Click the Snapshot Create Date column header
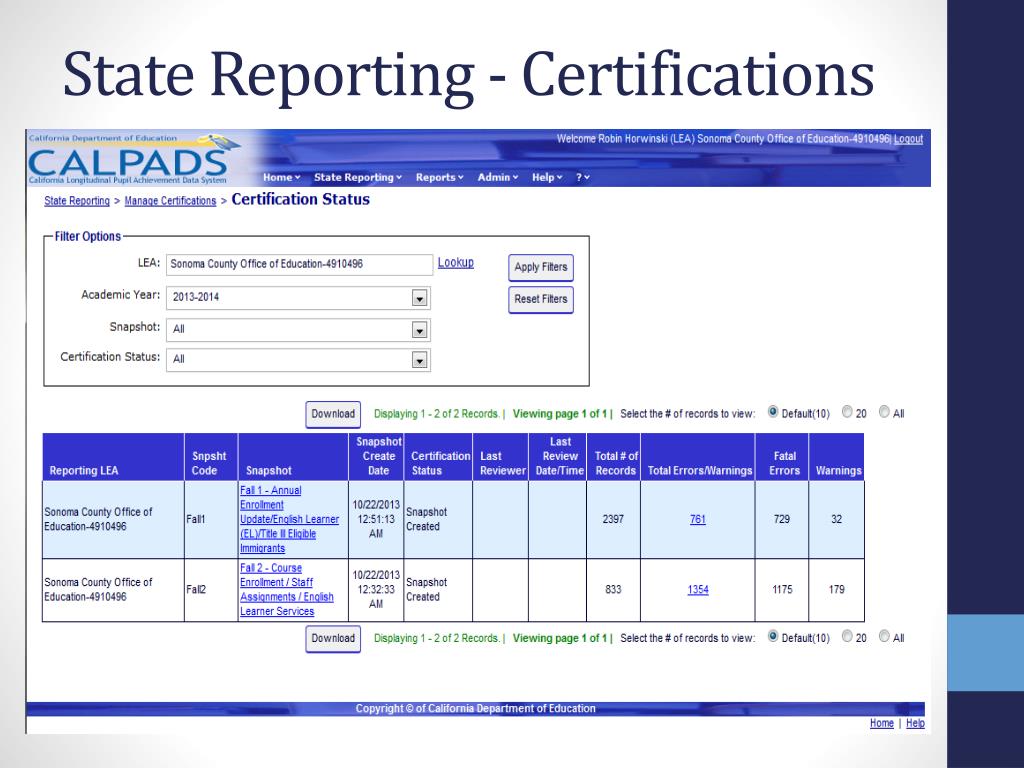1024x768 pixels. (x=378, y=456)
